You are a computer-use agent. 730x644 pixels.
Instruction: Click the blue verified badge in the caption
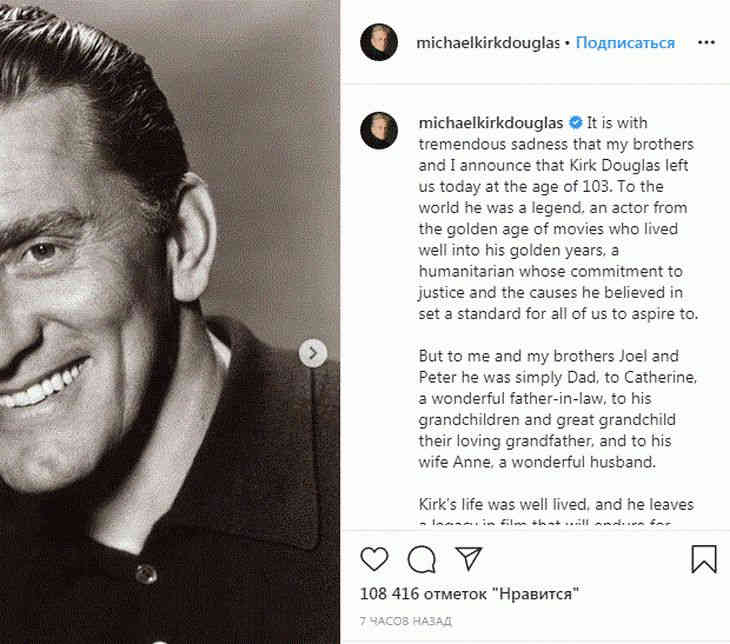[x=575, y=123]
